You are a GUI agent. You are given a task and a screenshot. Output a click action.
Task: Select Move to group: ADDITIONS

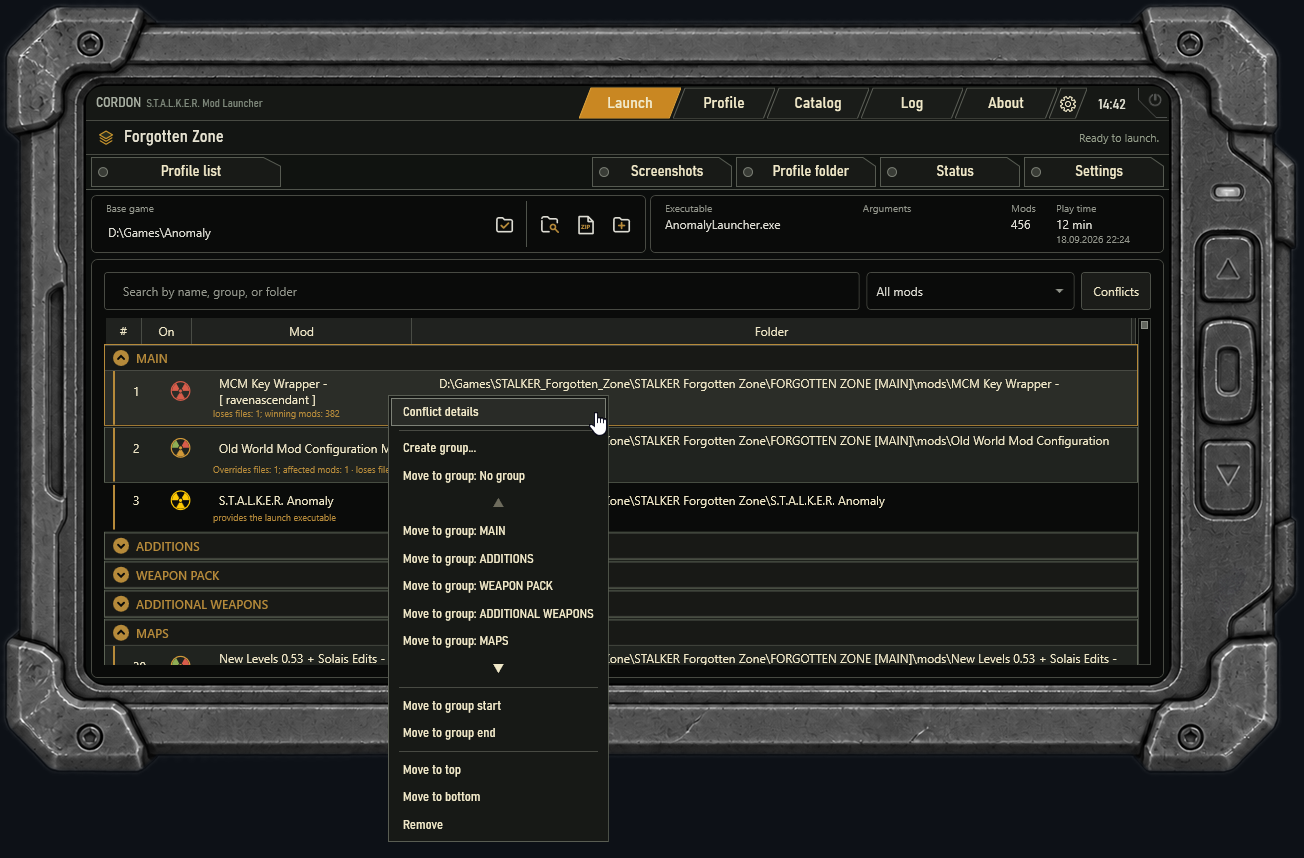pyautogui.click(x=498, y=559)
